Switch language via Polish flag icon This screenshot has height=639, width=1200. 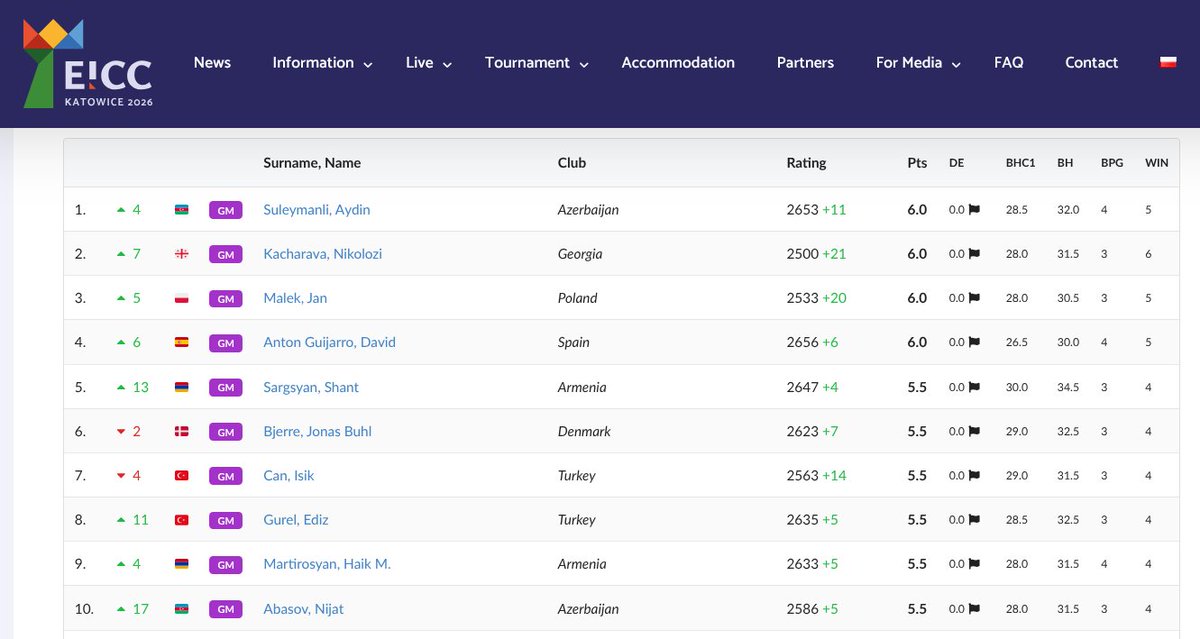1167,62
